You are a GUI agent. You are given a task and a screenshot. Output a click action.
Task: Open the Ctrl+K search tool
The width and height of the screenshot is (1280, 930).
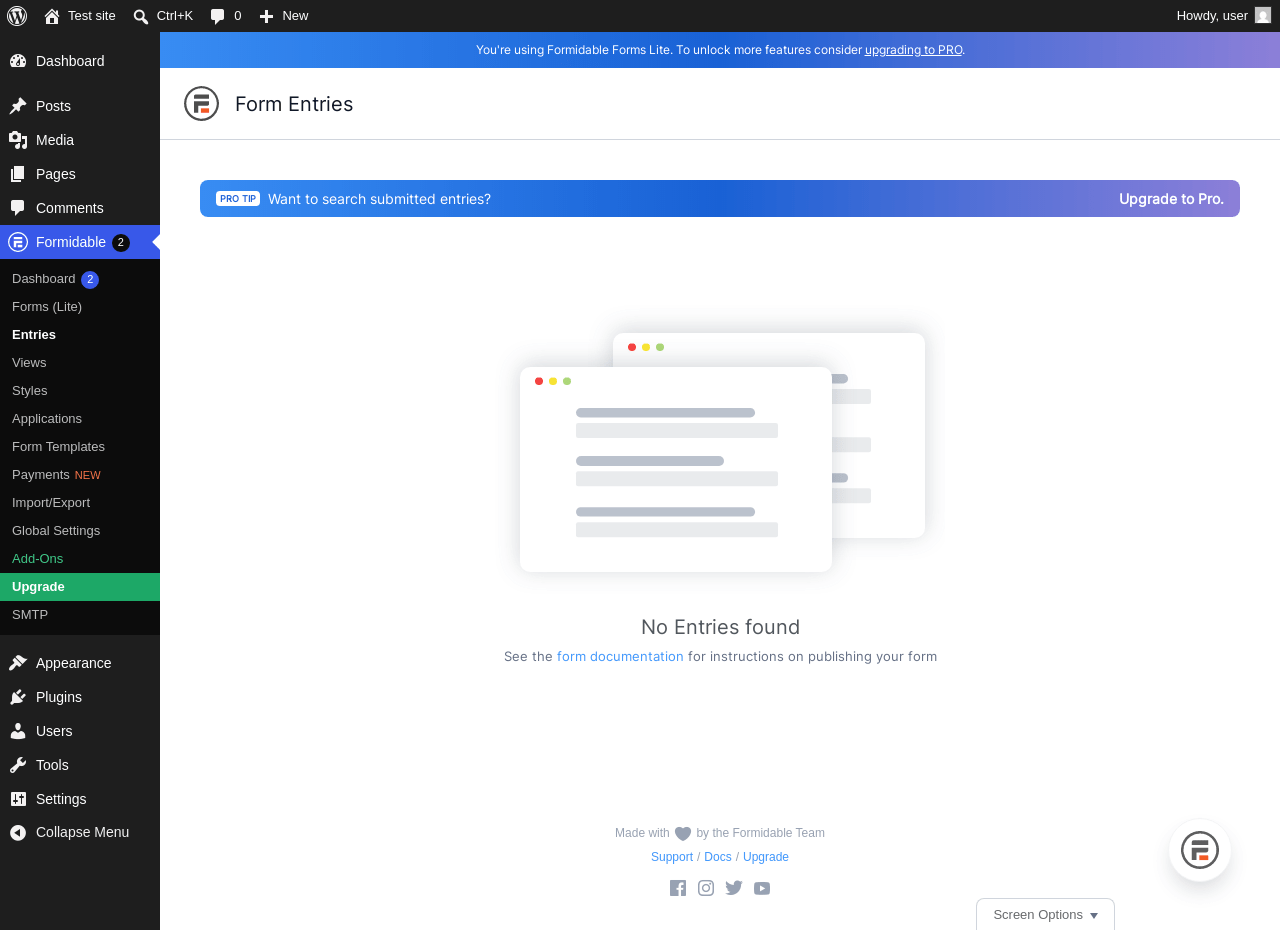163,16
